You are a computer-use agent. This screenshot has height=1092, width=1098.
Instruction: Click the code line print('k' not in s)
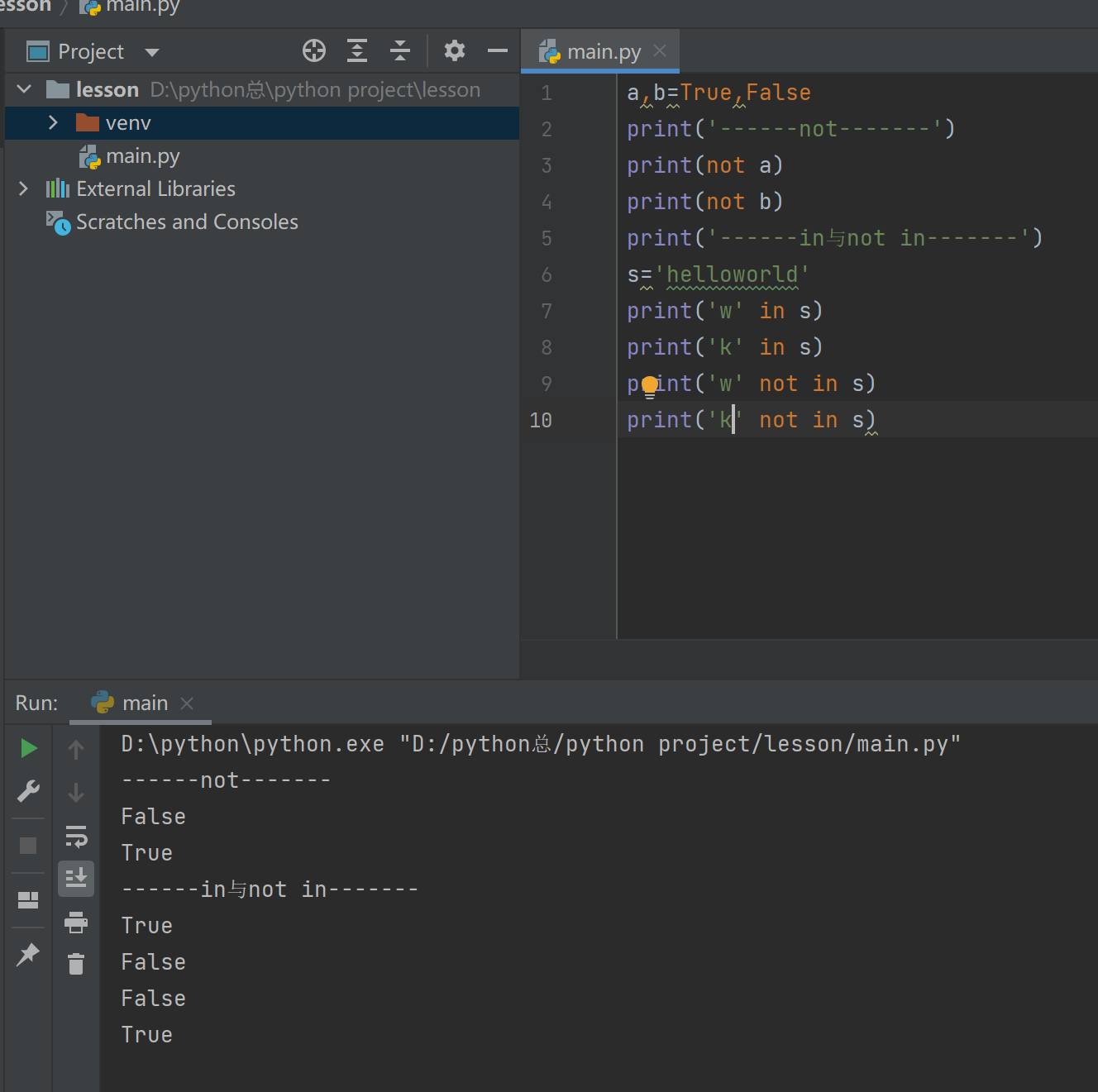tap(752, 421)
